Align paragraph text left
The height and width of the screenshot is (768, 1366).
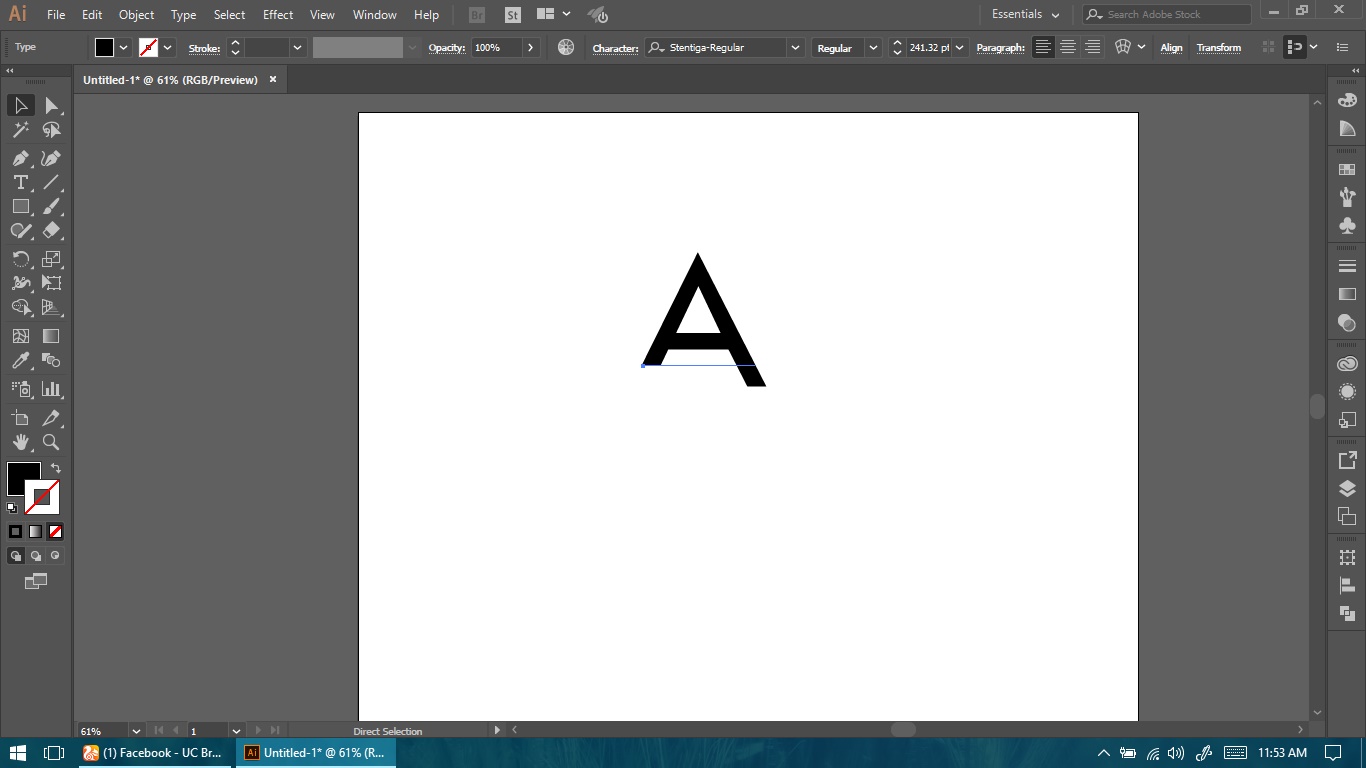pyautogui.click(x=1043, y=47)
